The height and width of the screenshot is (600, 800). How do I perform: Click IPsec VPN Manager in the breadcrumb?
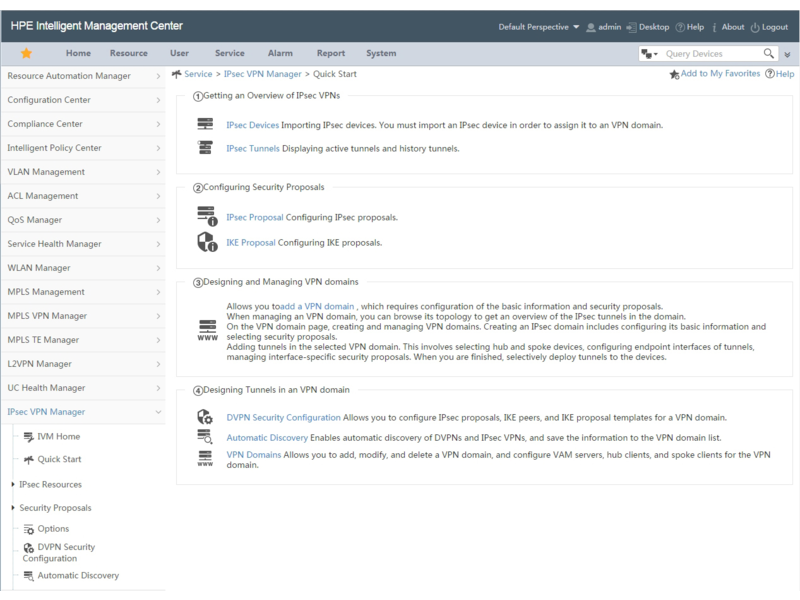click(x=262, y=74)
